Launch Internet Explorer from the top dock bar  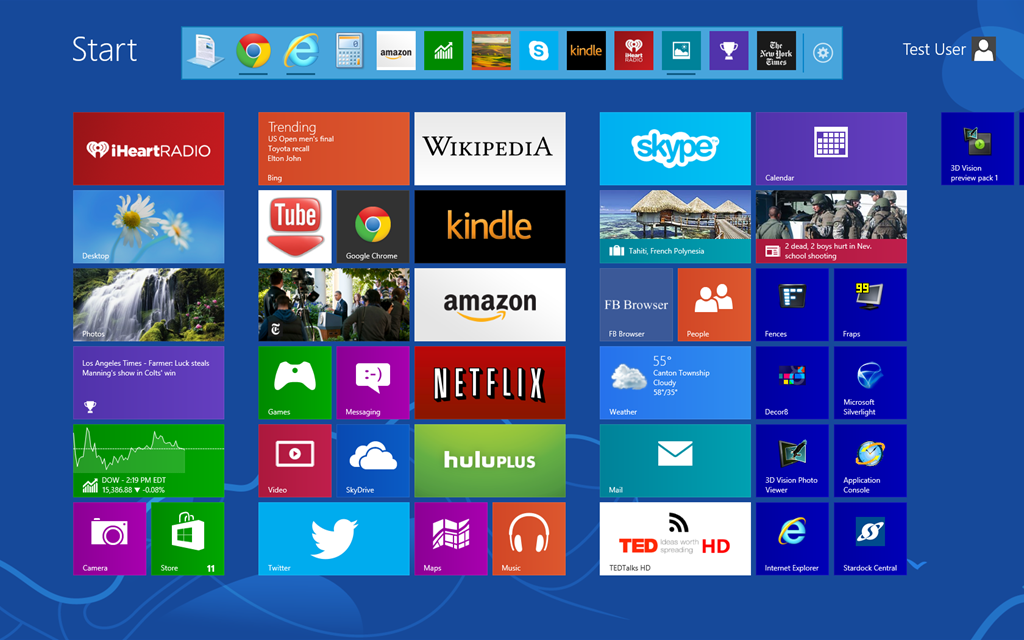coord(301,51)
